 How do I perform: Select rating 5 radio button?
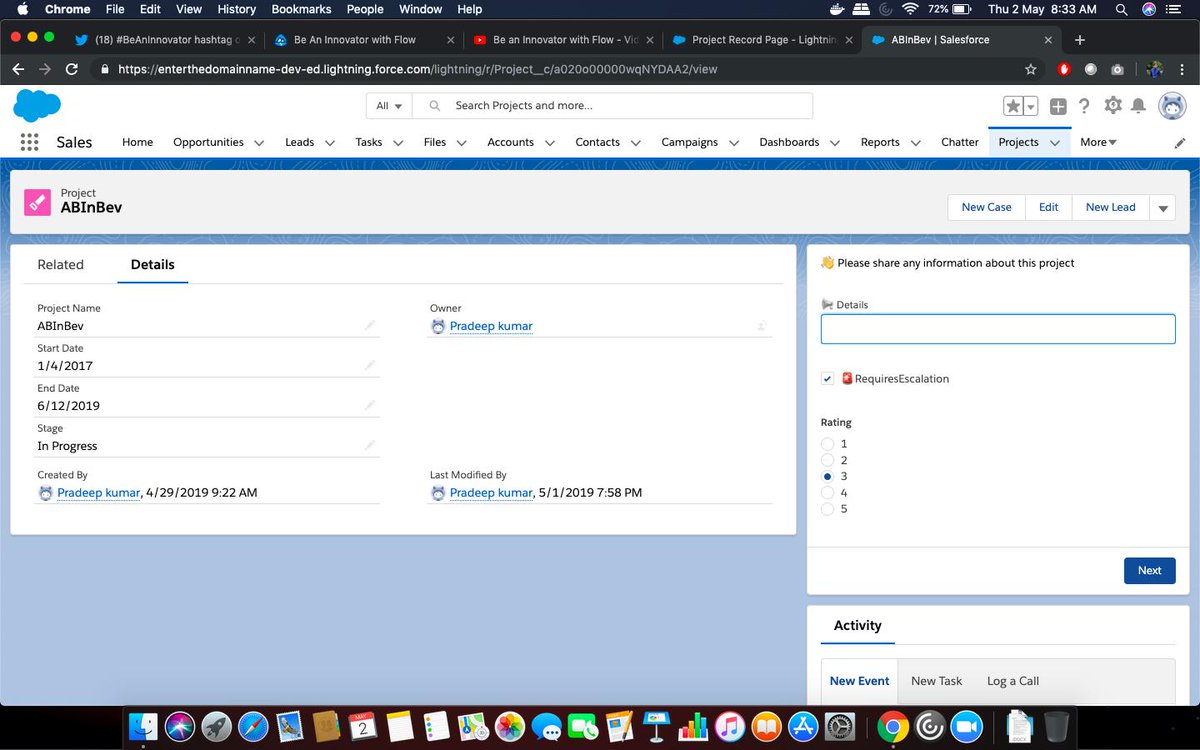point(827,509)
